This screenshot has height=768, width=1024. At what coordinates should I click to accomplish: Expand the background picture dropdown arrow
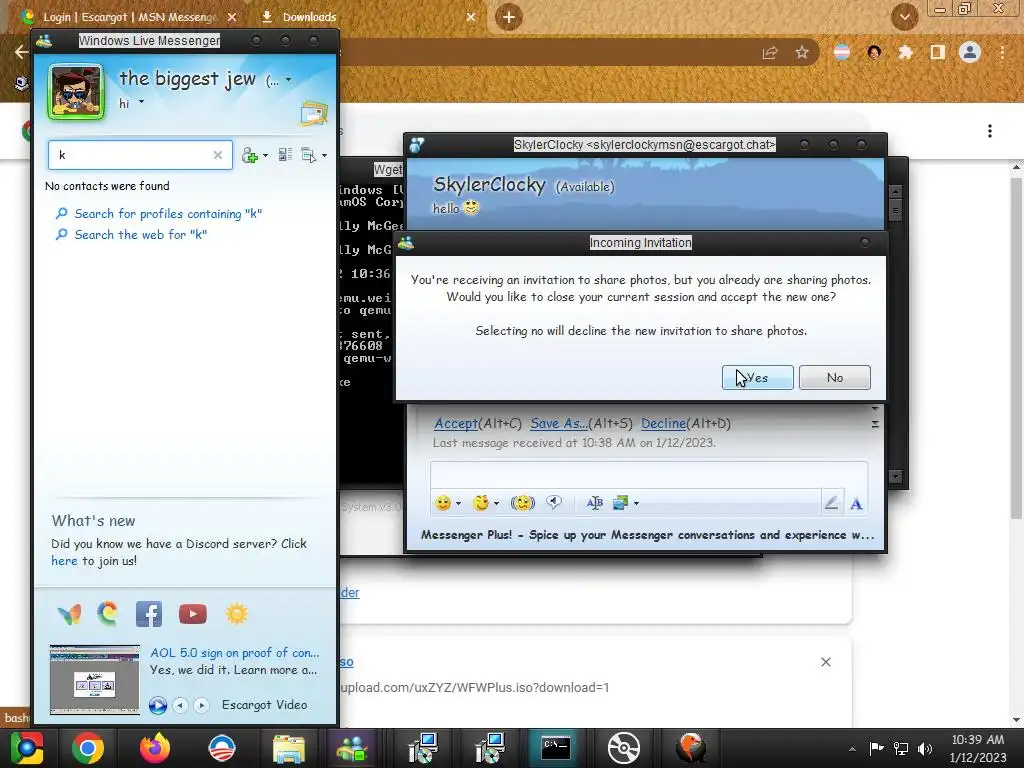click(x=636, y=504)
